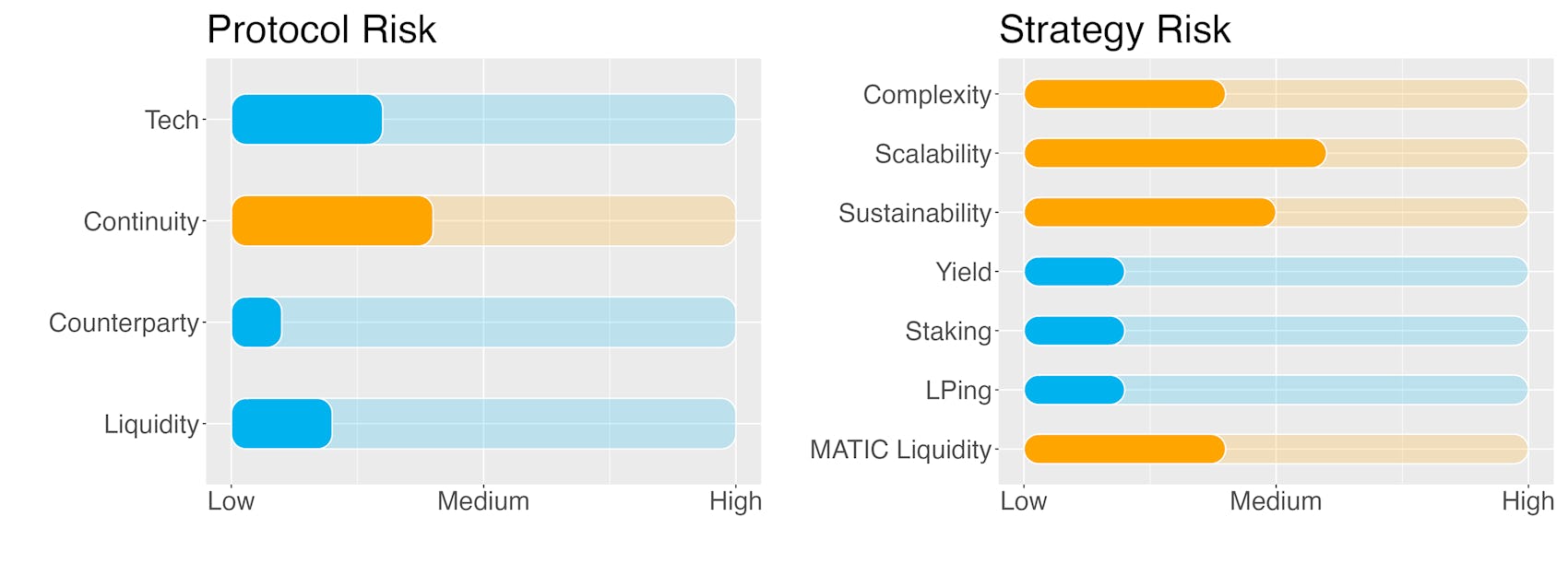Click Low label under Protocol Risk
The width and height of the screenshot is (1568, 564).
(x=231, y=501)
